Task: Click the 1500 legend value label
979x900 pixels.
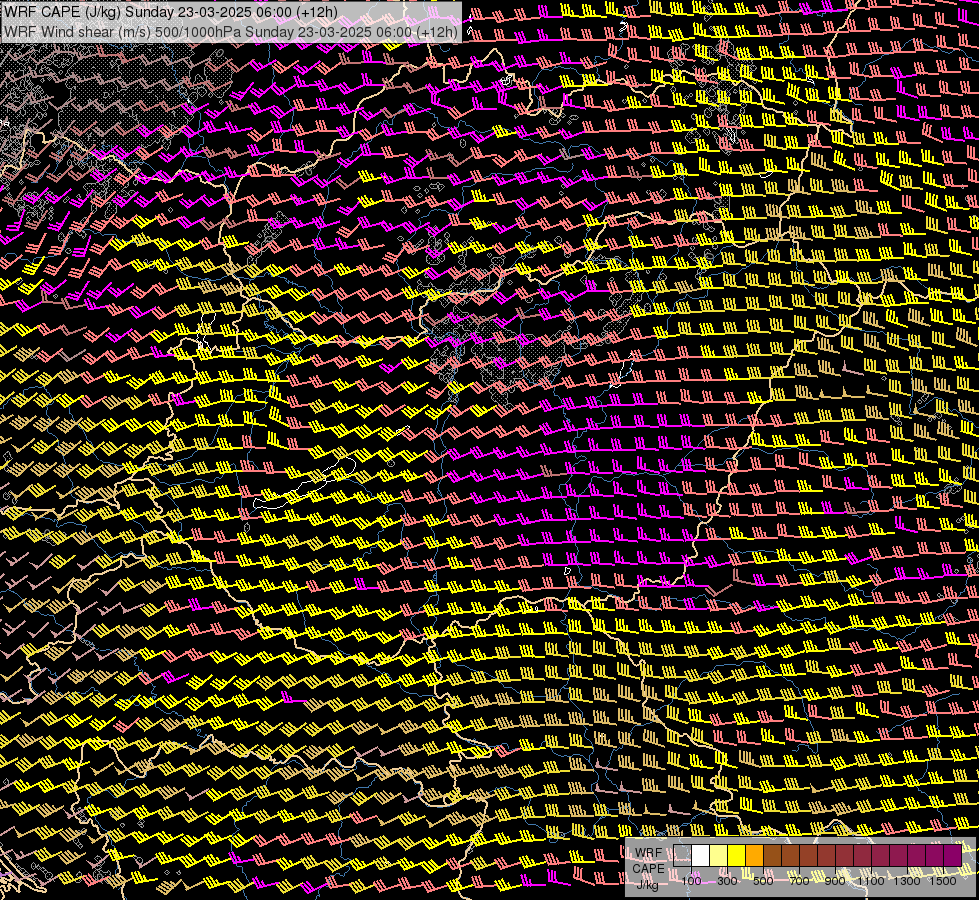Action: tap(943, 881)
